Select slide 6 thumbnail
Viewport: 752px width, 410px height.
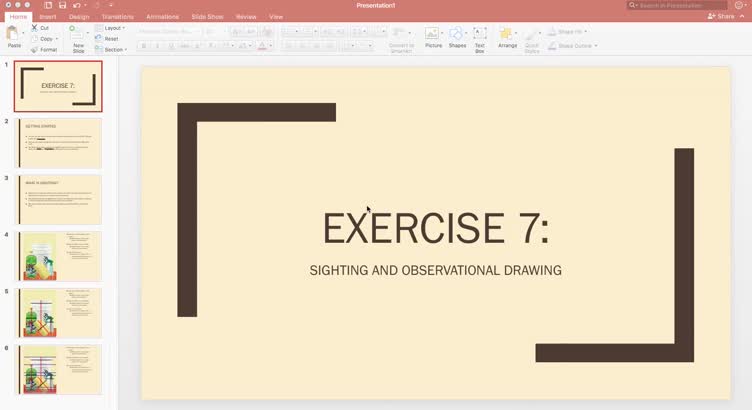pos(60,369)
